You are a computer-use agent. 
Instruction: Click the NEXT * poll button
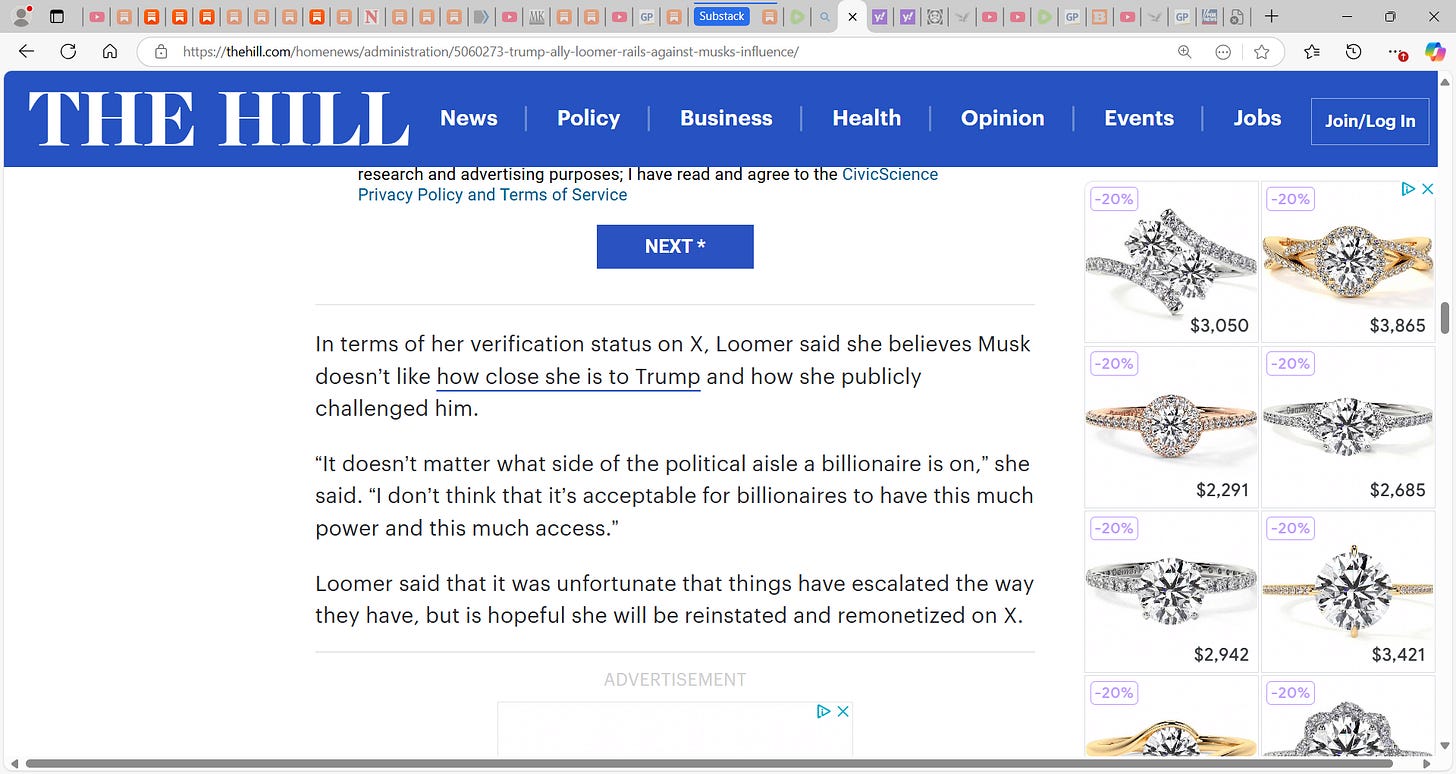(675, 246)
